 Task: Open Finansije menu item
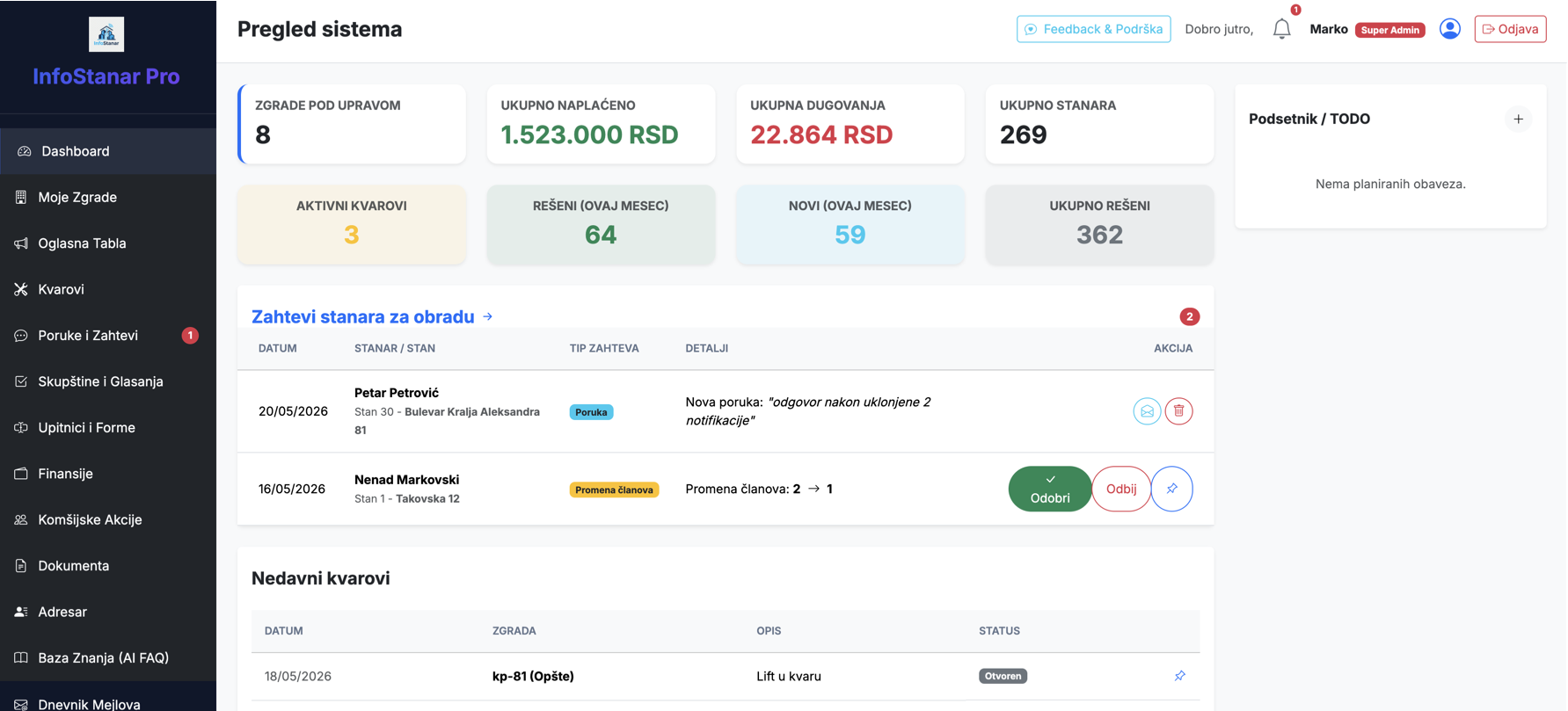108,474
